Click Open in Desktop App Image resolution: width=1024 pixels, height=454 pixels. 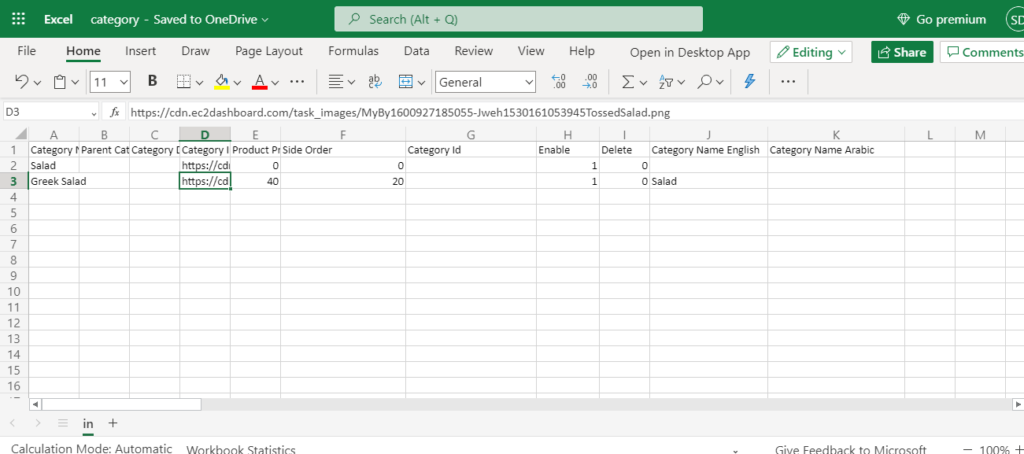[689, 52]
